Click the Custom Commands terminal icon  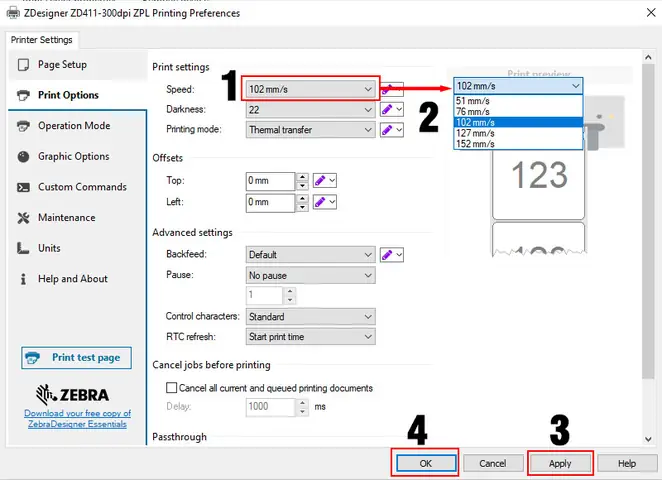tap(23, 187)
